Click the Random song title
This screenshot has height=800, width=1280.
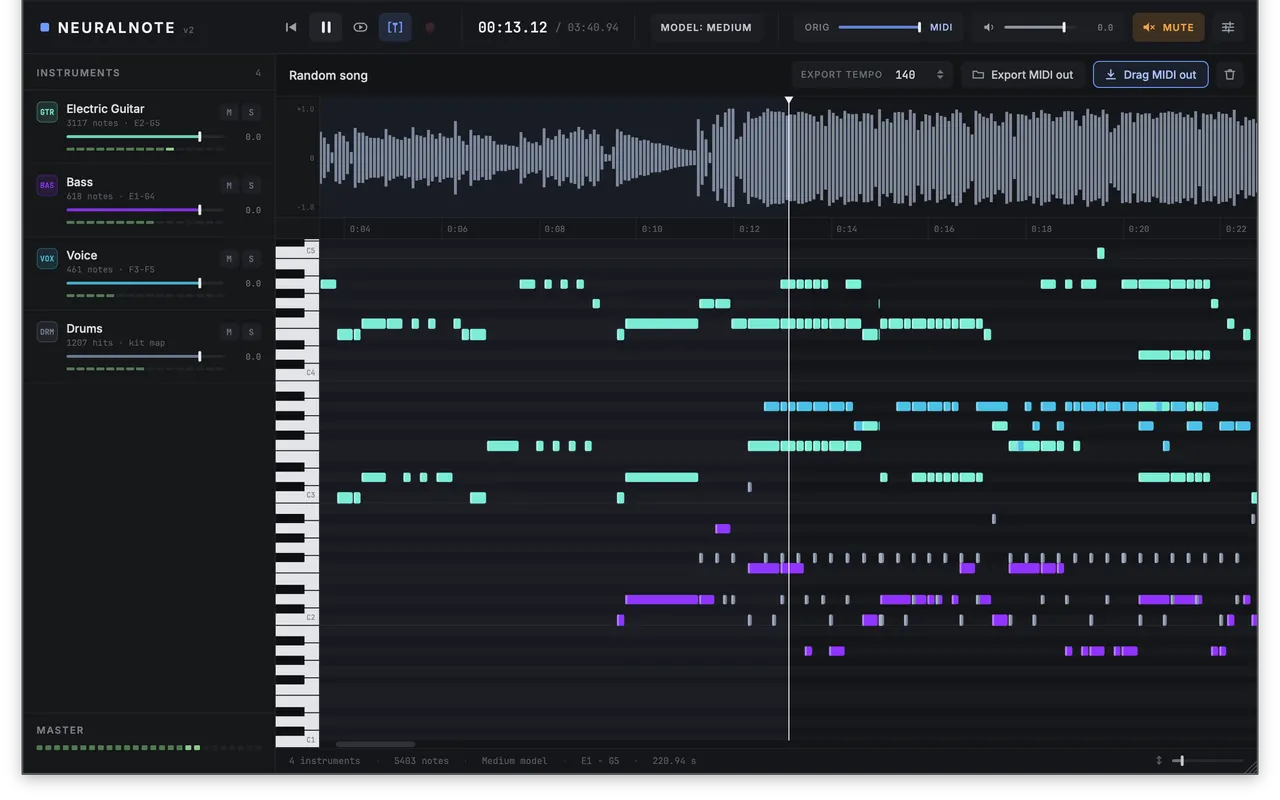click(x=328, y=75)
